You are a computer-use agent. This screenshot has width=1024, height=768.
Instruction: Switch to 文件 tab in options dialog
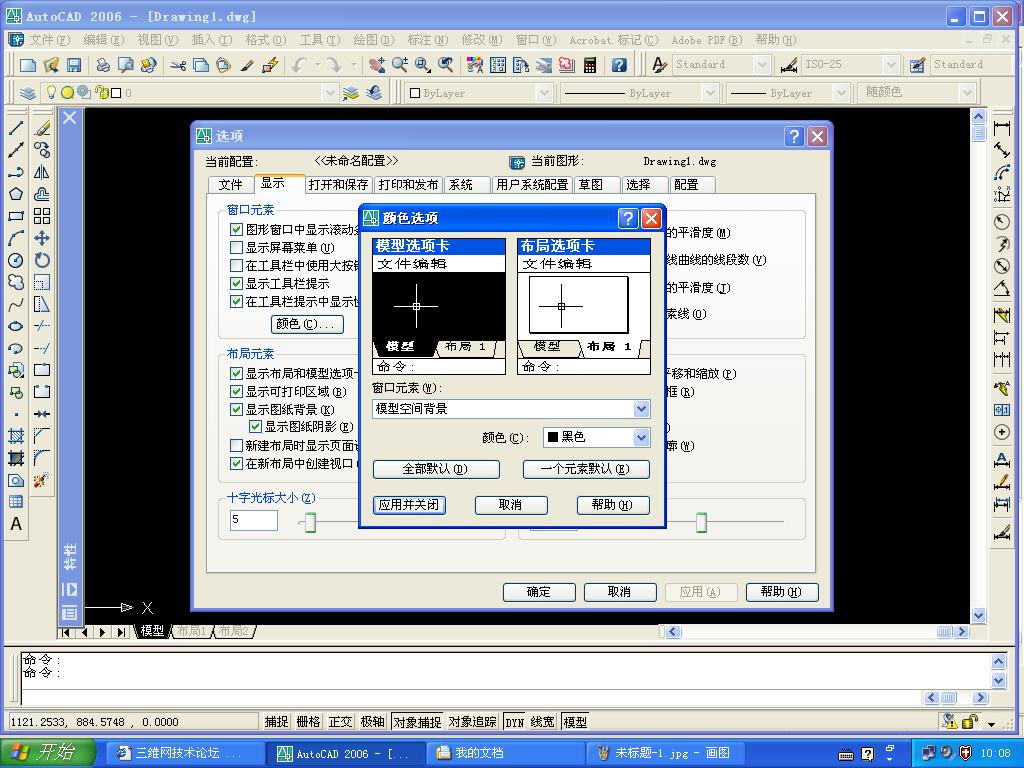(231, 185)
